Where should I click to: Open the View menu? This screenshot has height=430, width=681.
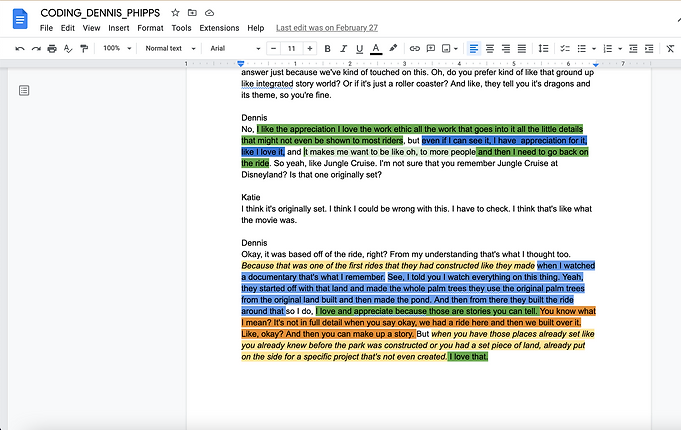(91, 28)
